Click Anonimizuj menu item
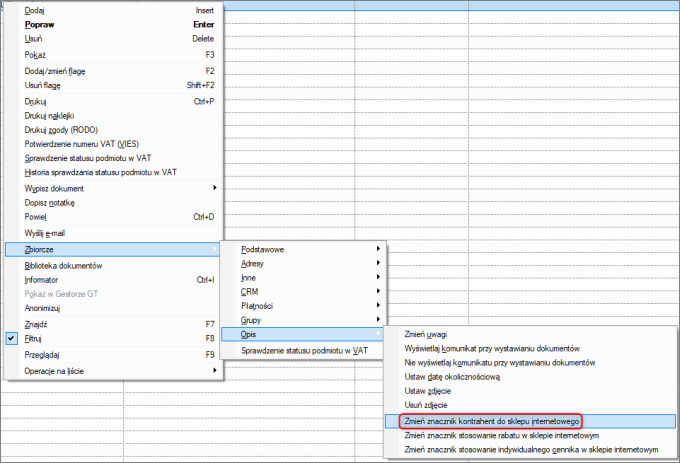This screenshot has width=680, height=463. 113,308
